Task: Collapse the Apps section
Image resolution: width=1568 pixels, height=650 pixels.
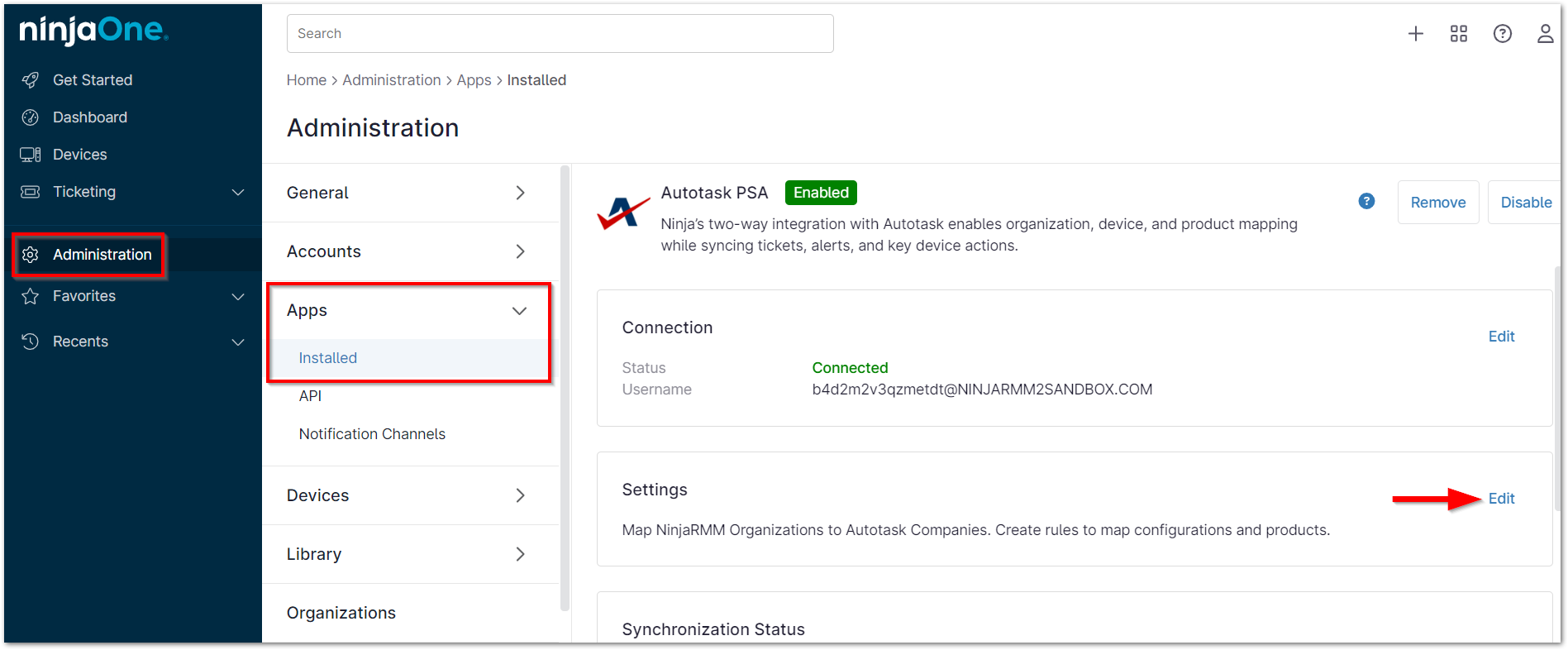Action: 519,311
